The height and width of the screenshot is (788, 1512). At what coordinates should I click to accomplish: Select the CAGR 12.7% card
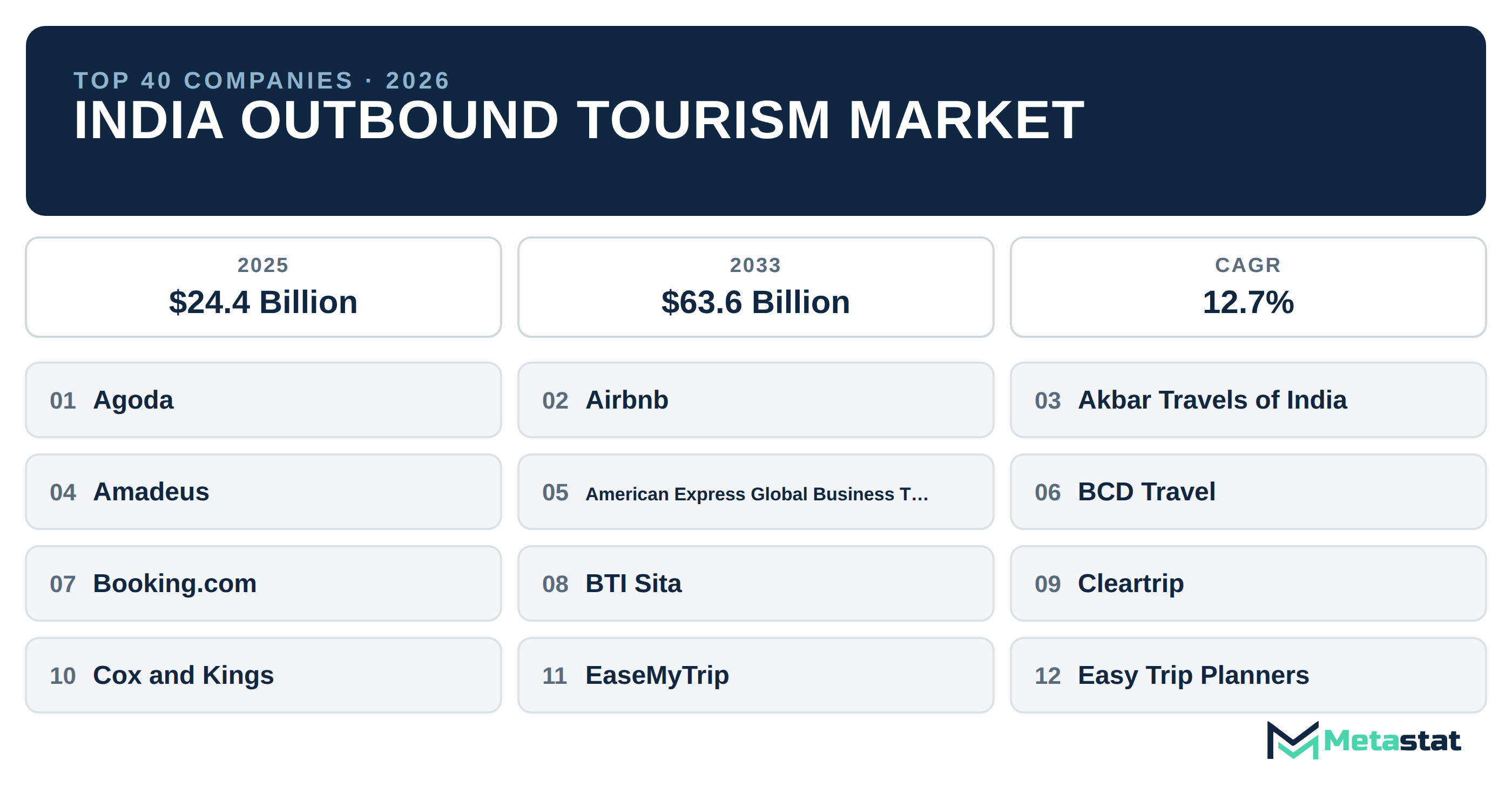(x=1248, y=288)
